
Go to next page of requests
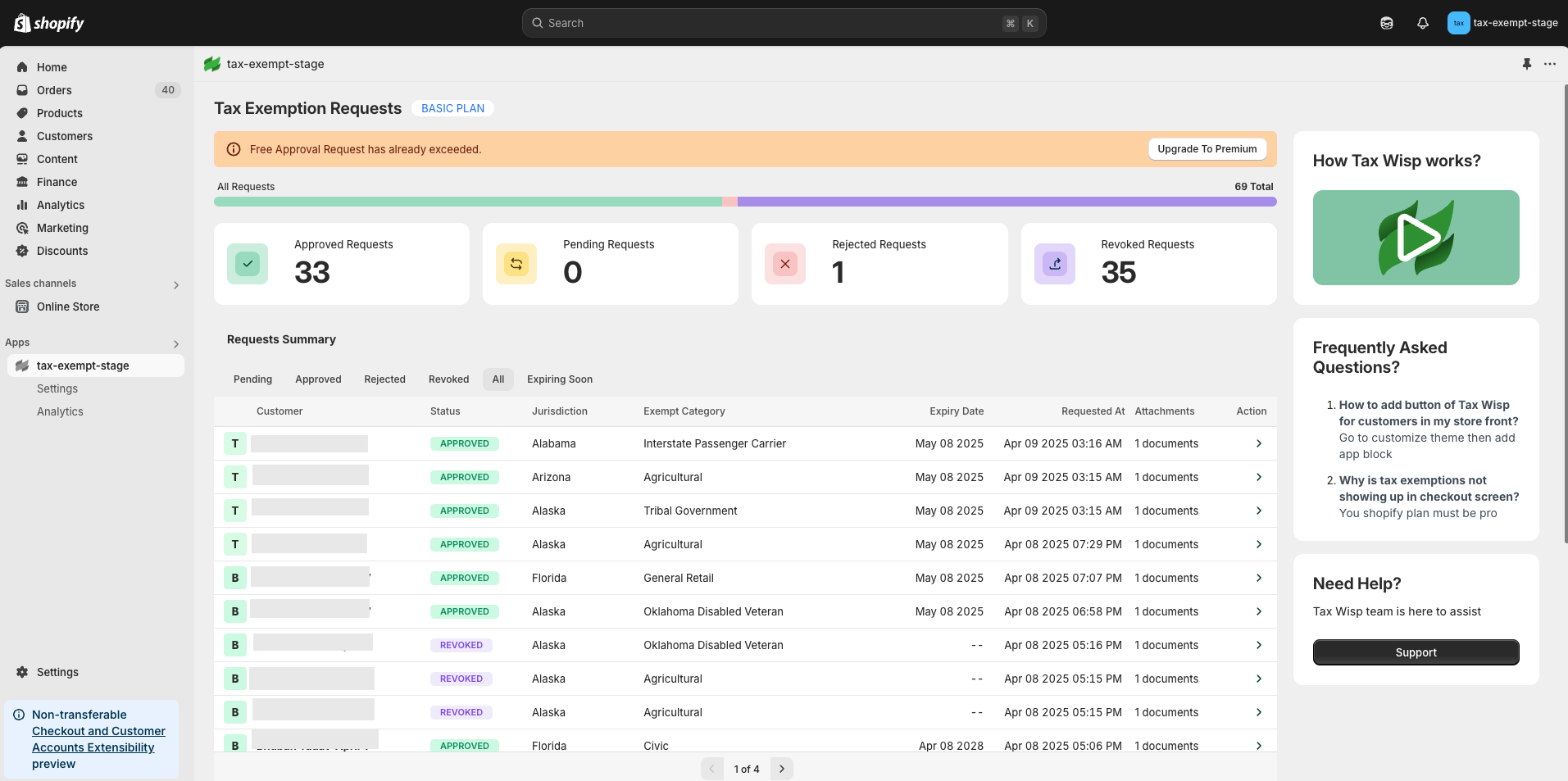point(782,769)
